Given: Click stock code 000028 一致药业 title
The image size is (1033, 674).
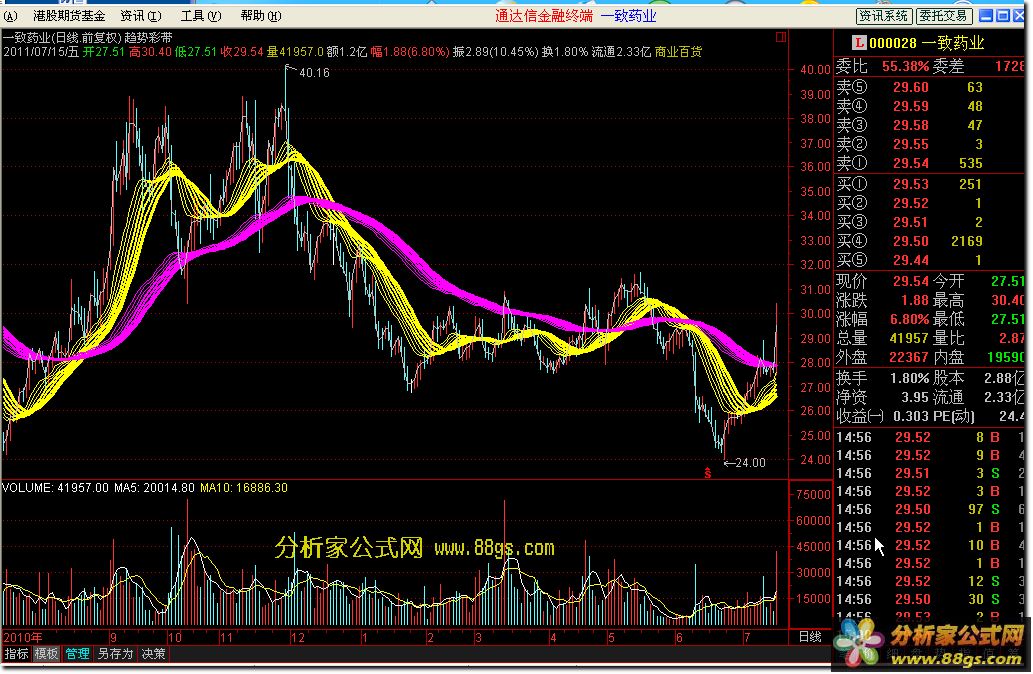Looking at the screenshot, I should [926, 43].
